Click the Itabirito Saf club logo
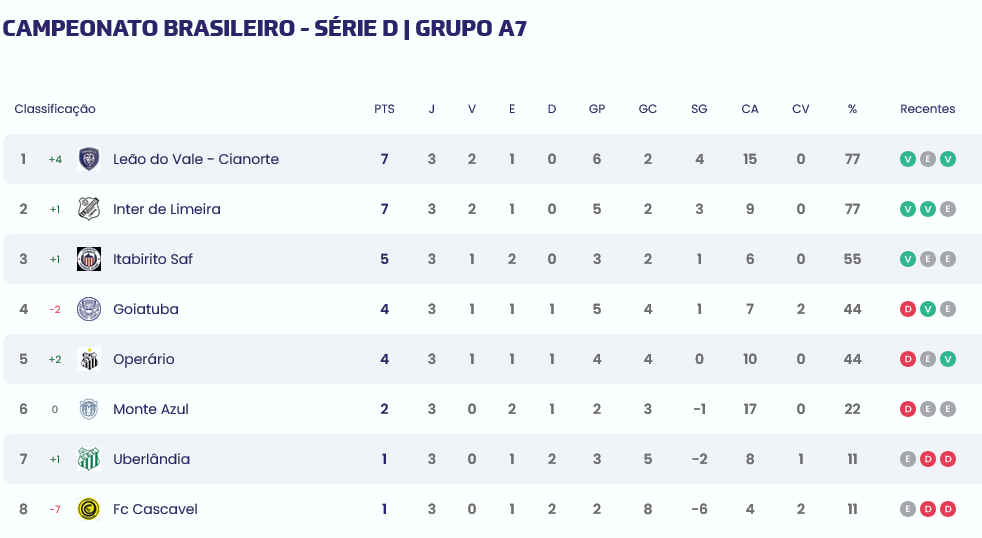 pyautogui.click(x=89, y=259)
